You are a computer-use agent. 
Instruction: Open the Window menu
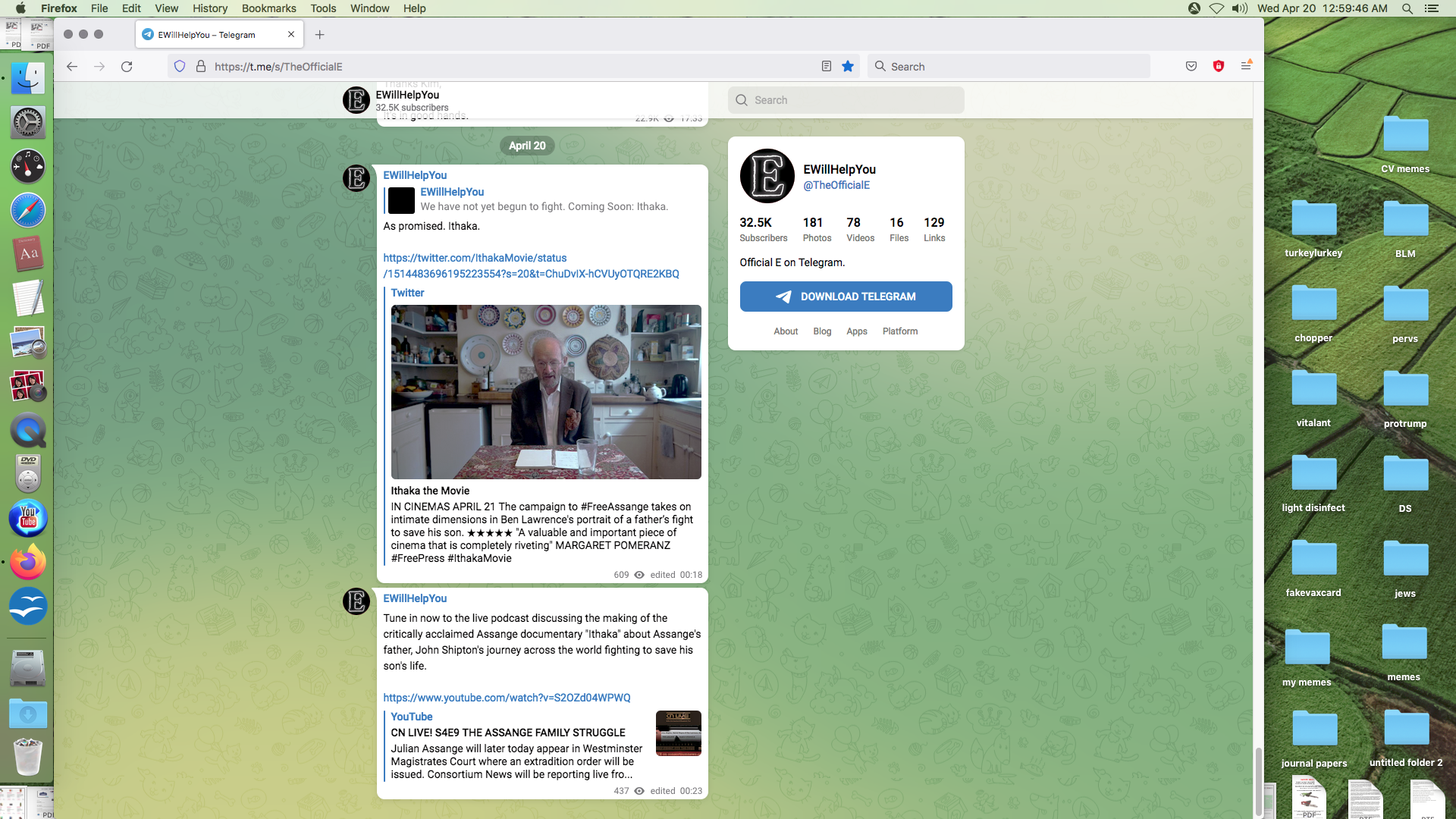(370, 8)
